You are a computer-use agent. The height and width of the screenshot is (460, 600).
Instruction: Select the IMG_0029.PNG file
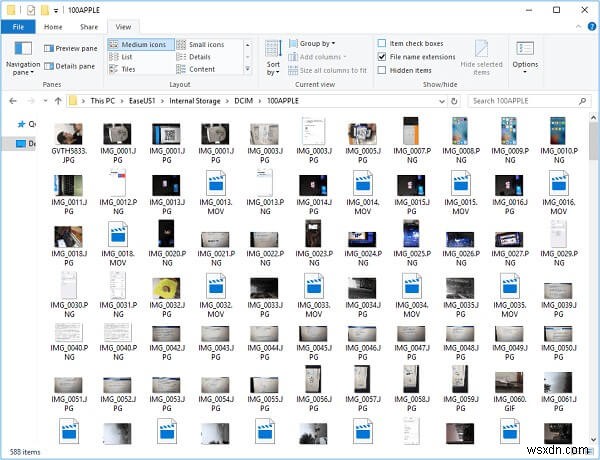click(559, 244)
